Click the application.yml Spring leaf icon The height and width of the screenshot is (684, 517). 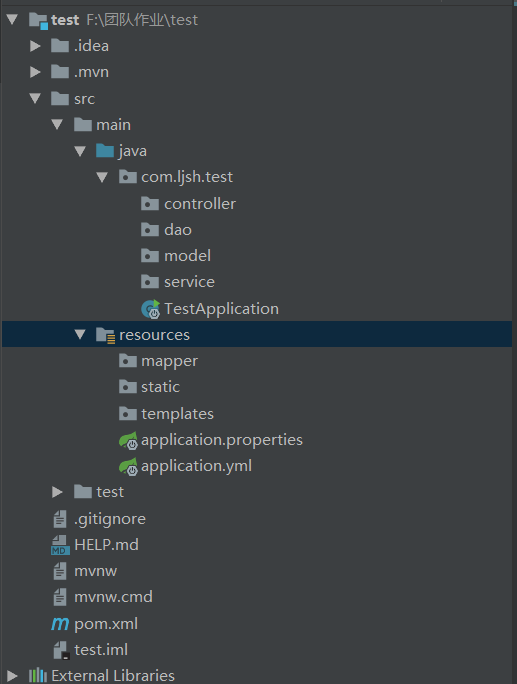[128, 467]
